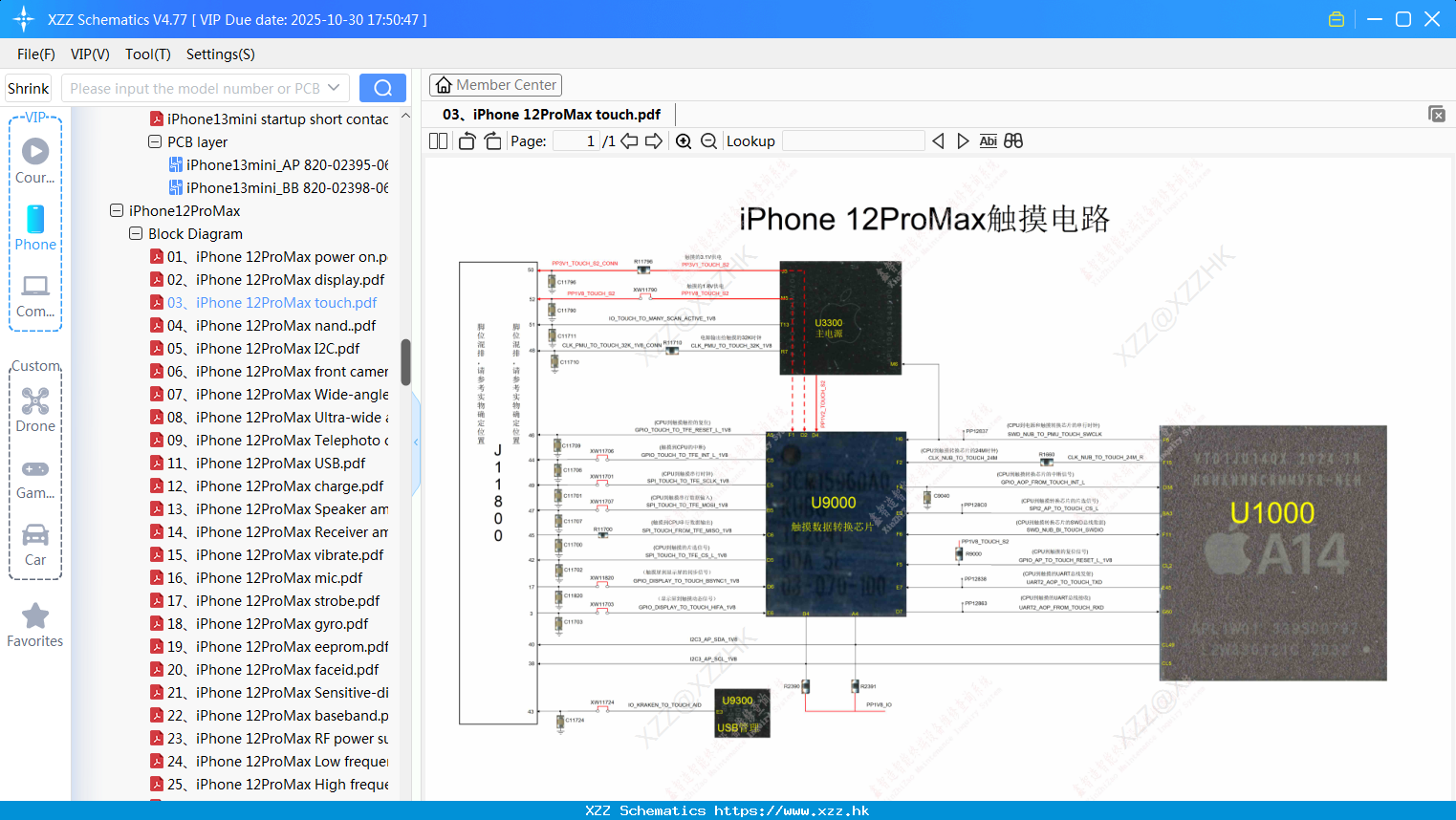Select 03 iPhone 12ProMax touch.pdf in tree
The height and width of the screenshot is (820, 1456).
point(263,302)
